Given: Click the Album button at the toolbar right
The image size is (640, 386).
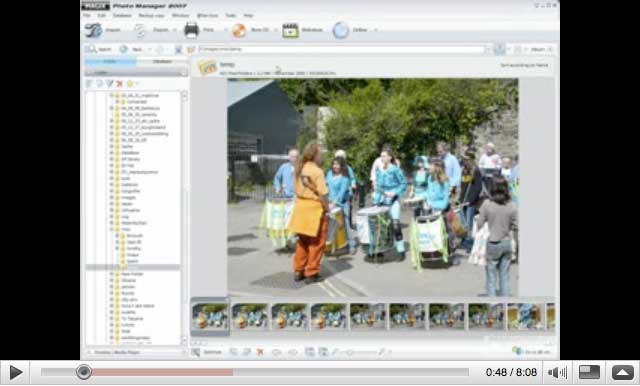Looking at the screenshot, I should tap(537, 49).
